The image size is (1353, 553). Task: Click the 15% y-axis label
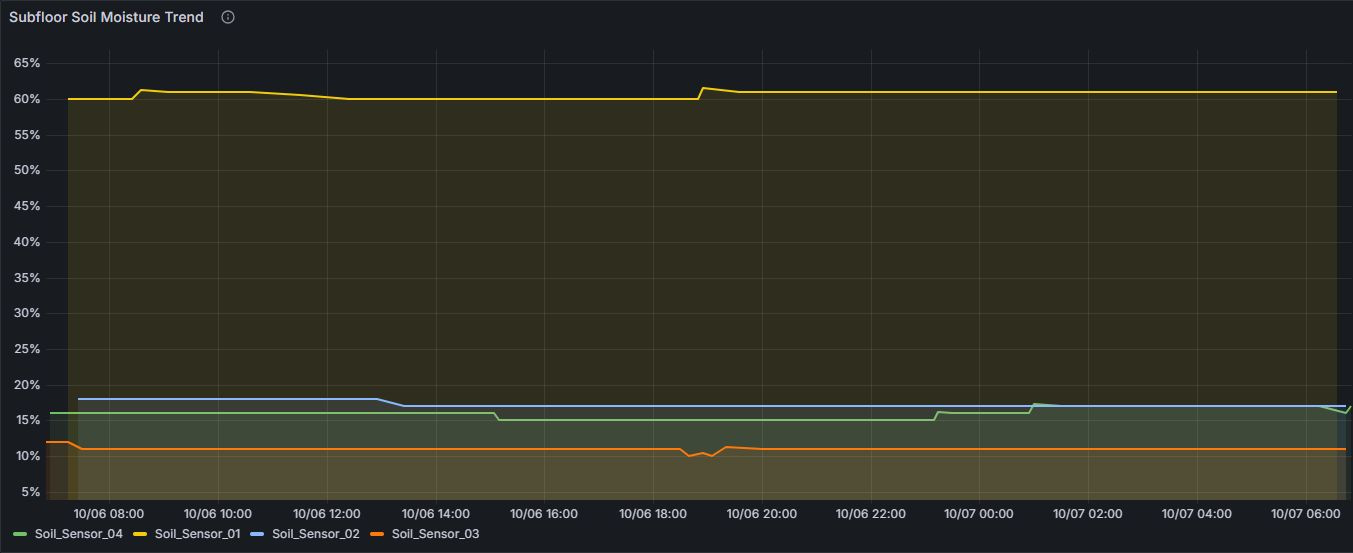pos(27,421)
